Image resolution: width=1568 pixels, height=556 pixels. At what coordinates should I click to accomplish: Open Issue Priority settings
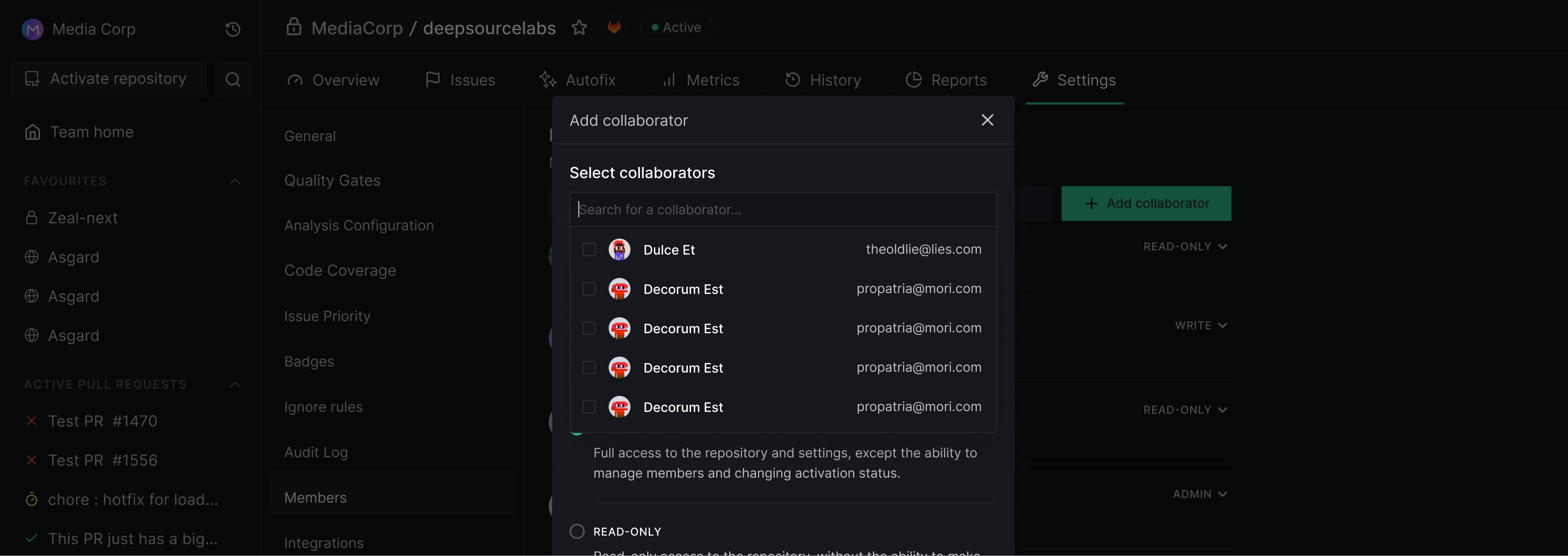(x=327, y=316)
